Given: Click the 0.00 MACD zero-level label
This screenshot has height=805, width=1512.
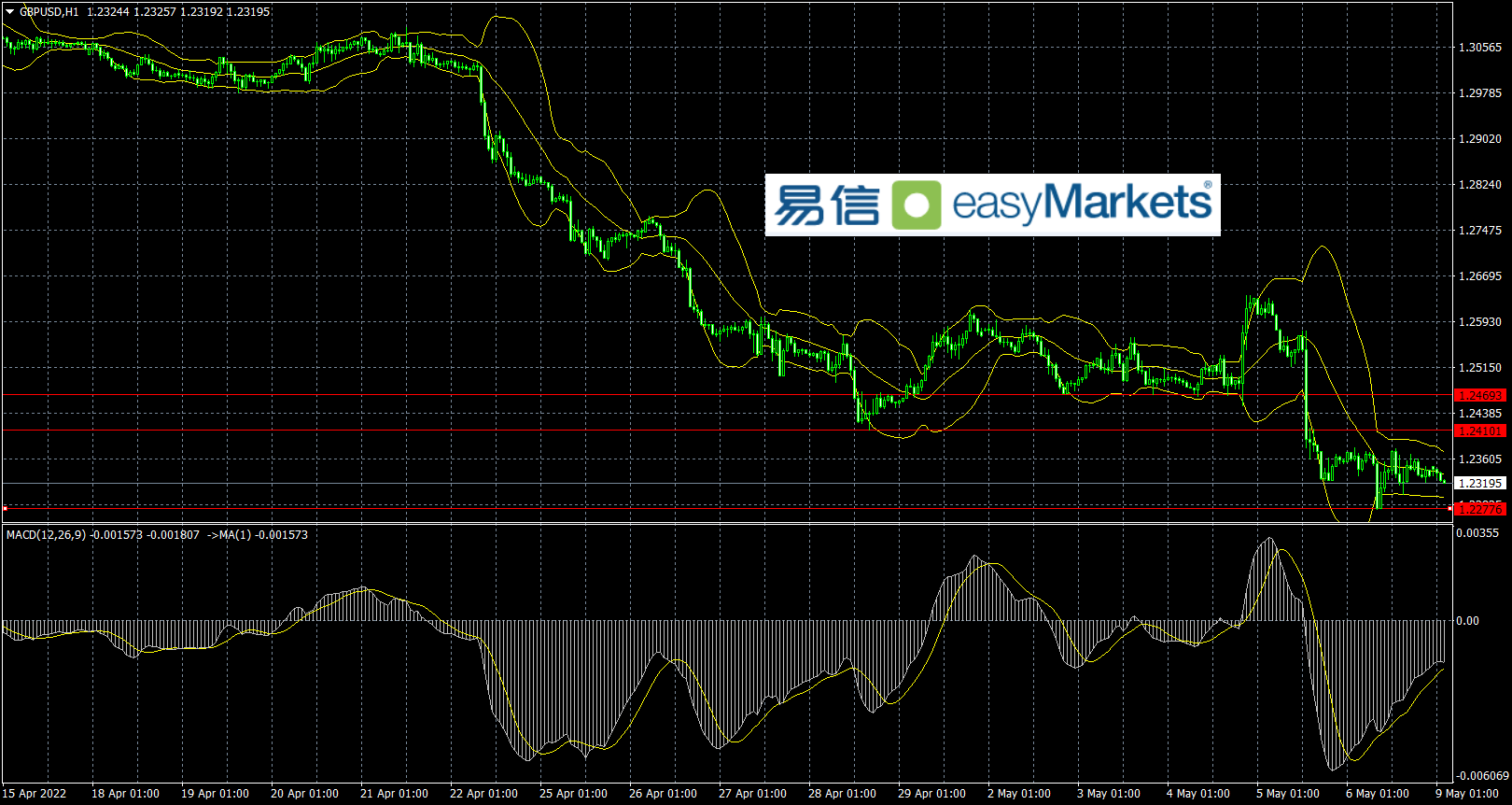Looking at the screenshot, I should coord(1469,621).
